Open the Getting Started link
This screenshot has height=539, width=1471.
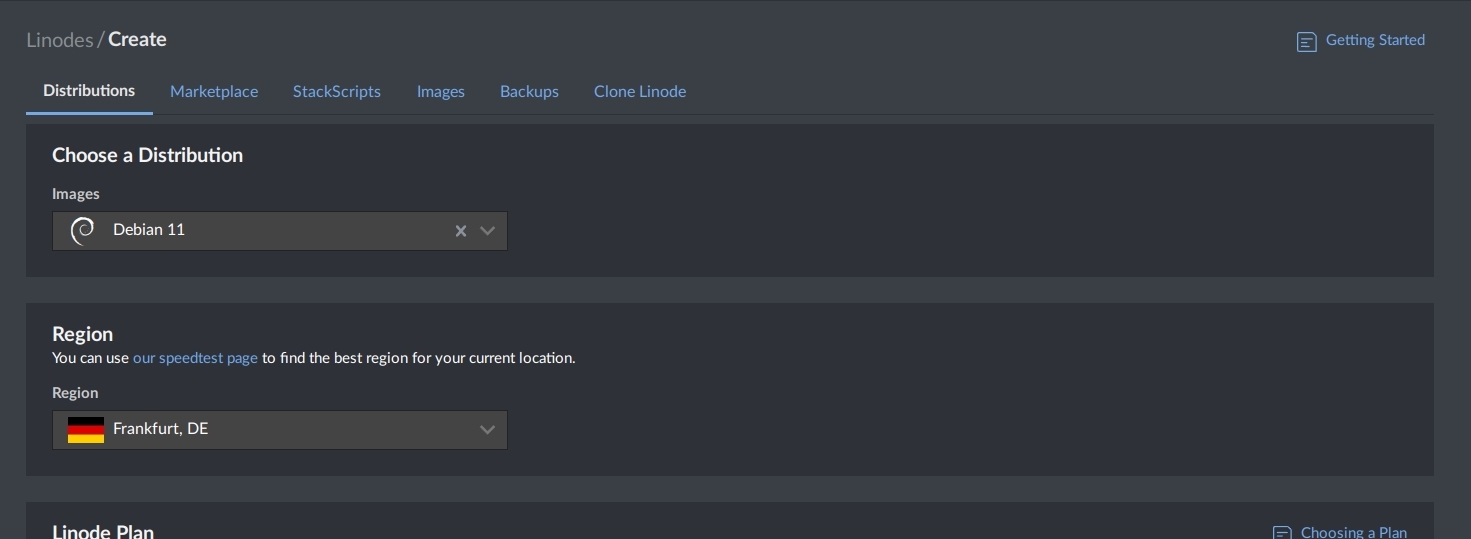pyautogui.click(x=1375, y=40)
